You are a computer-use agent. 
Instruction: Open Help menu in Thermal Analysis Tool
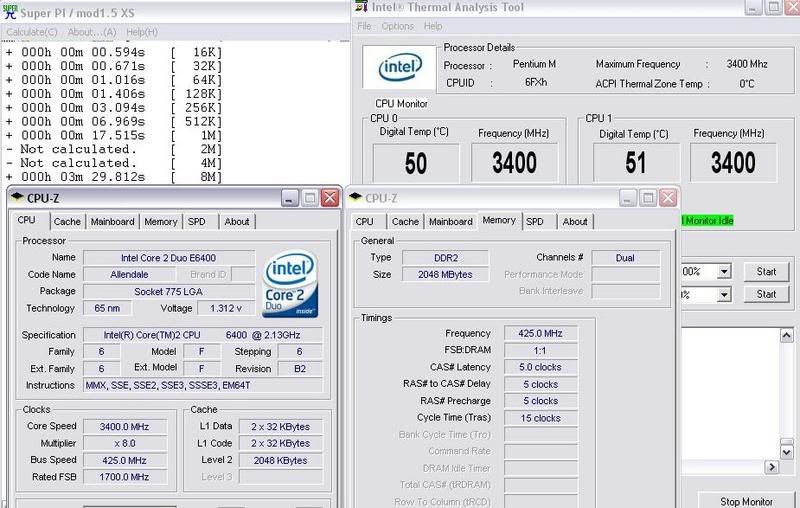[x=433, y=26]
